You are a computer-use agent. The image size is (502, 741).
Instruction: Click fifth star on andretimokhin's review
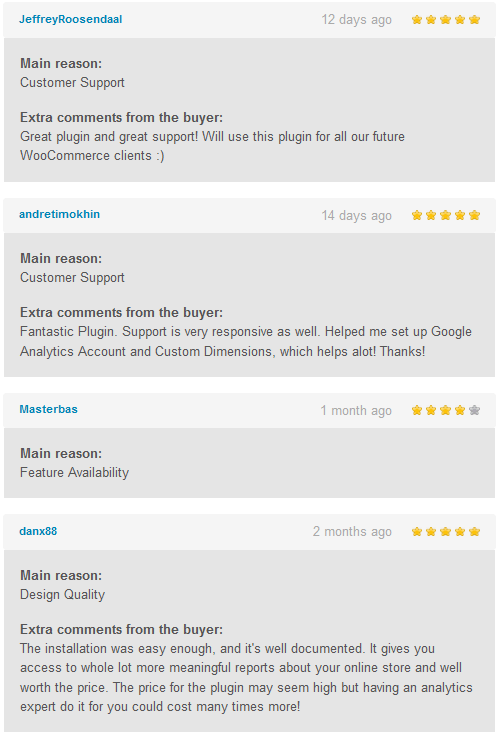pos(475,215)
